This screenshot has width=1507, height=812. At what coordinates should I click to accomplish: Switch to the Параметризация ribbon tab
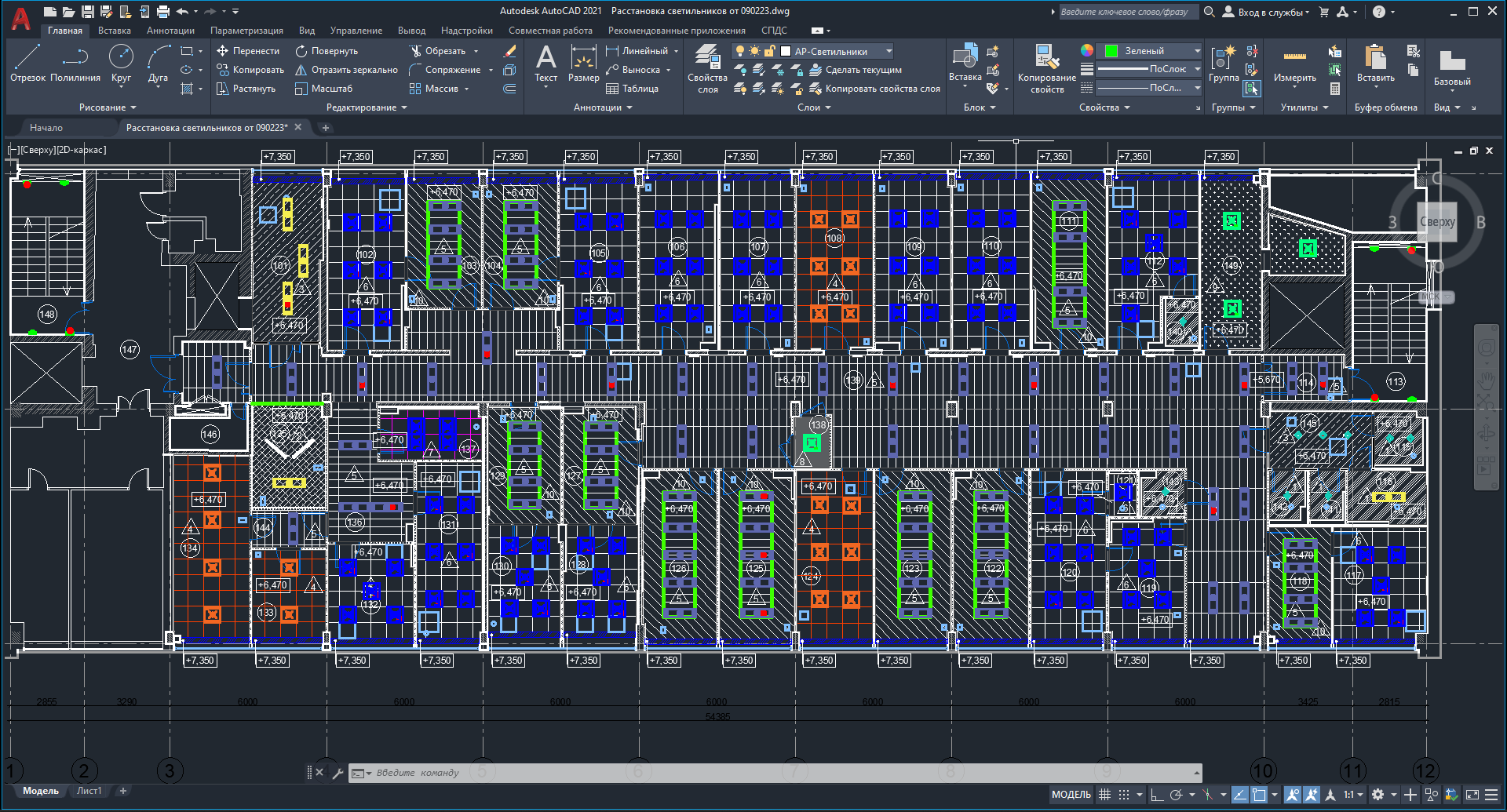[246, 31]
